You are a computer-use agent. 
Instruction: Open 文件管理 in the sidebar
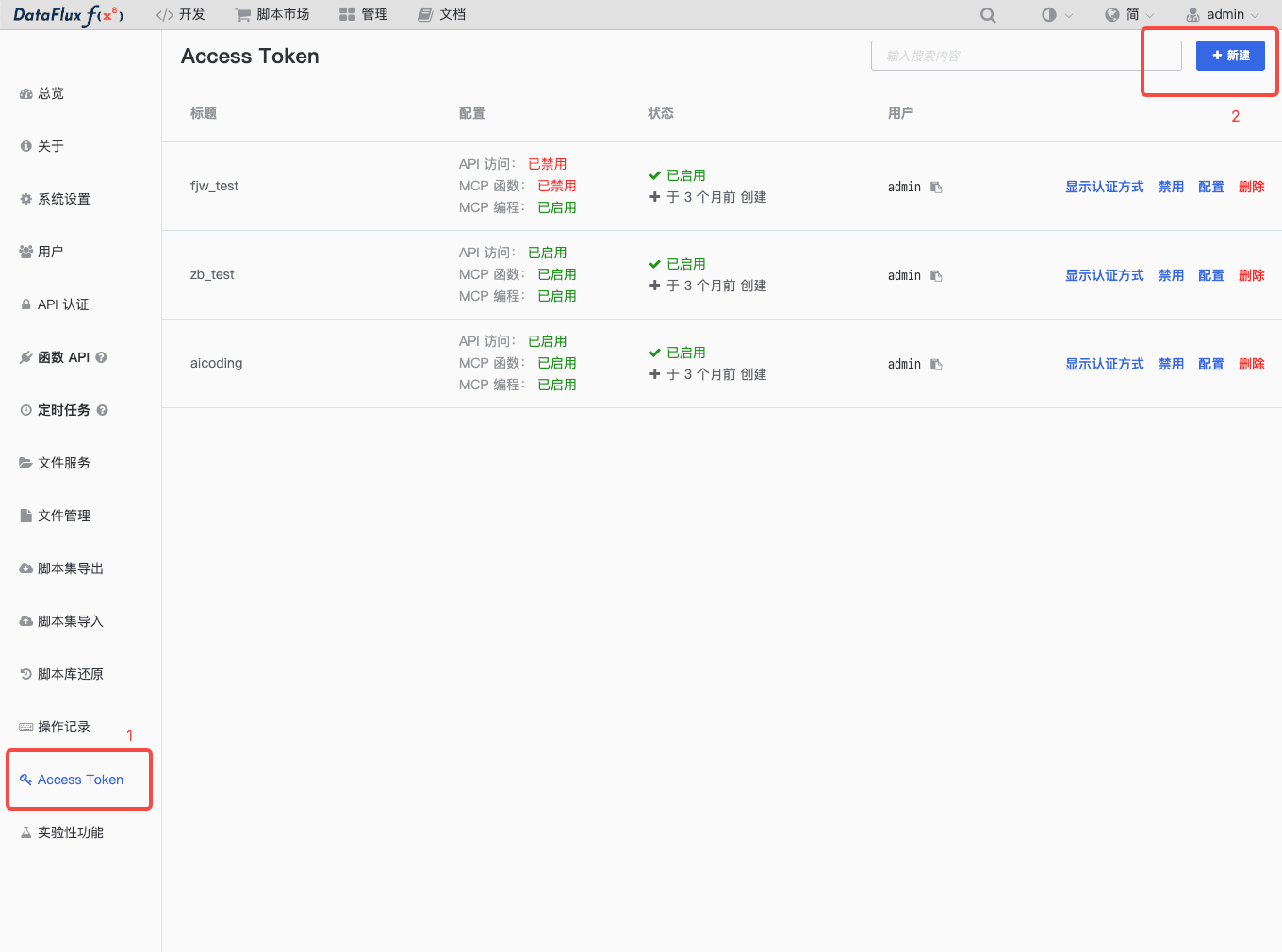[56, 516]
